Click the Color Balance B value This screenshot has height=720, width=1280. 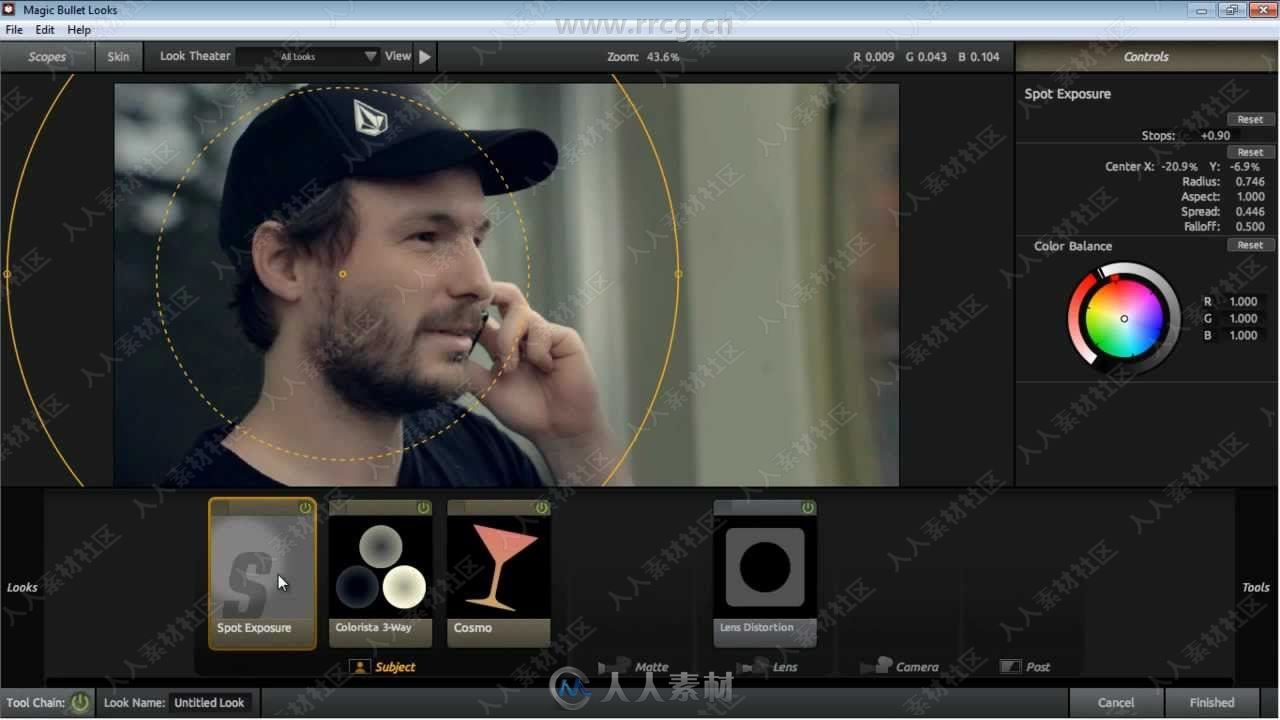[1243, 336]
